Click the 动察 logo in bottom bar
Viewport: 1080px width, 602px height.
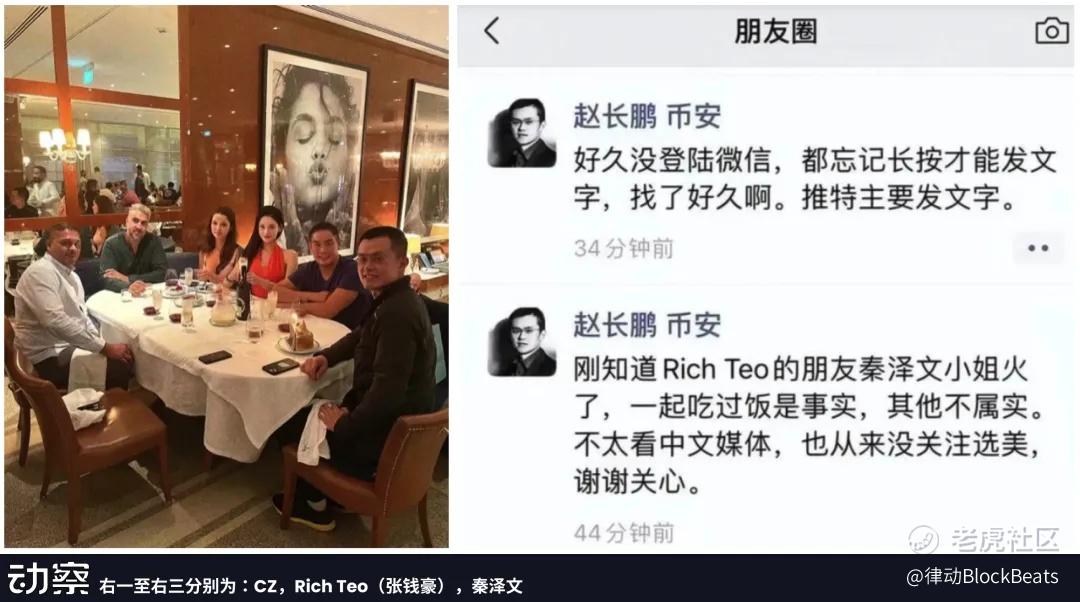coord(48,578)
